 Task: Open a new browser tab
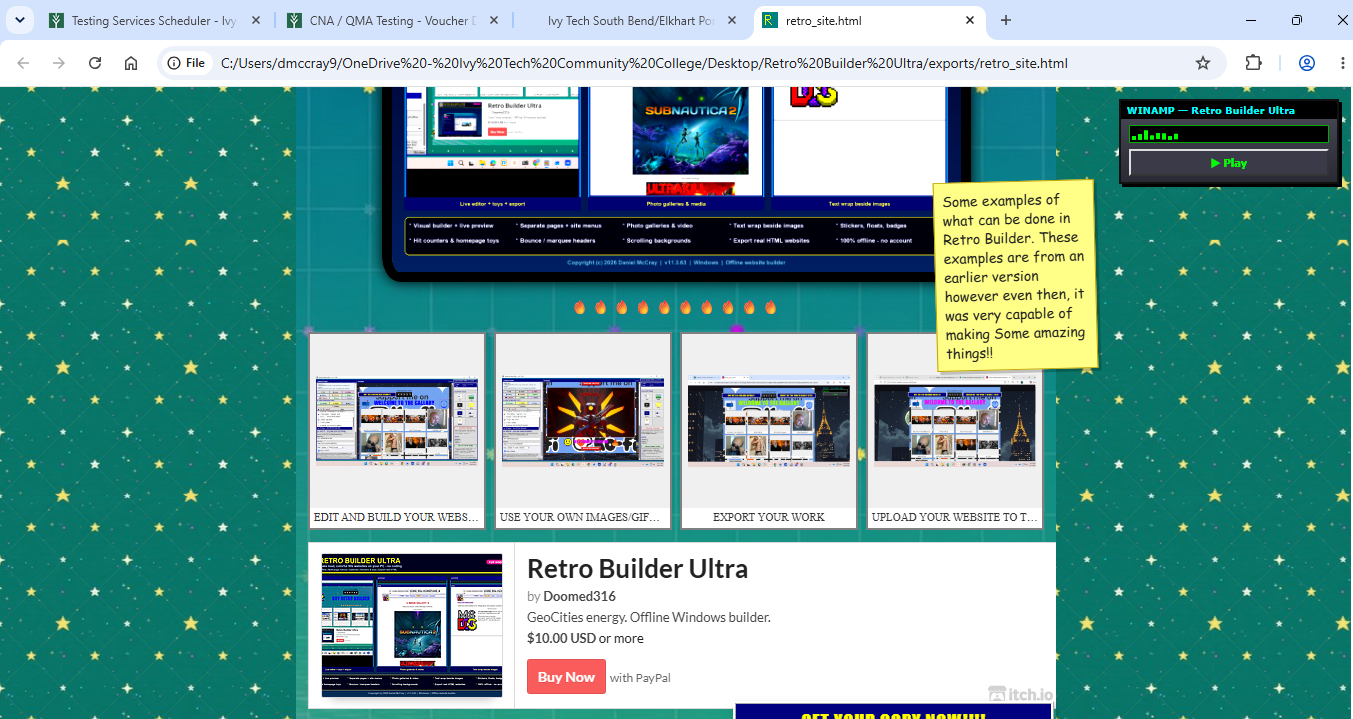click(1006, 20)
